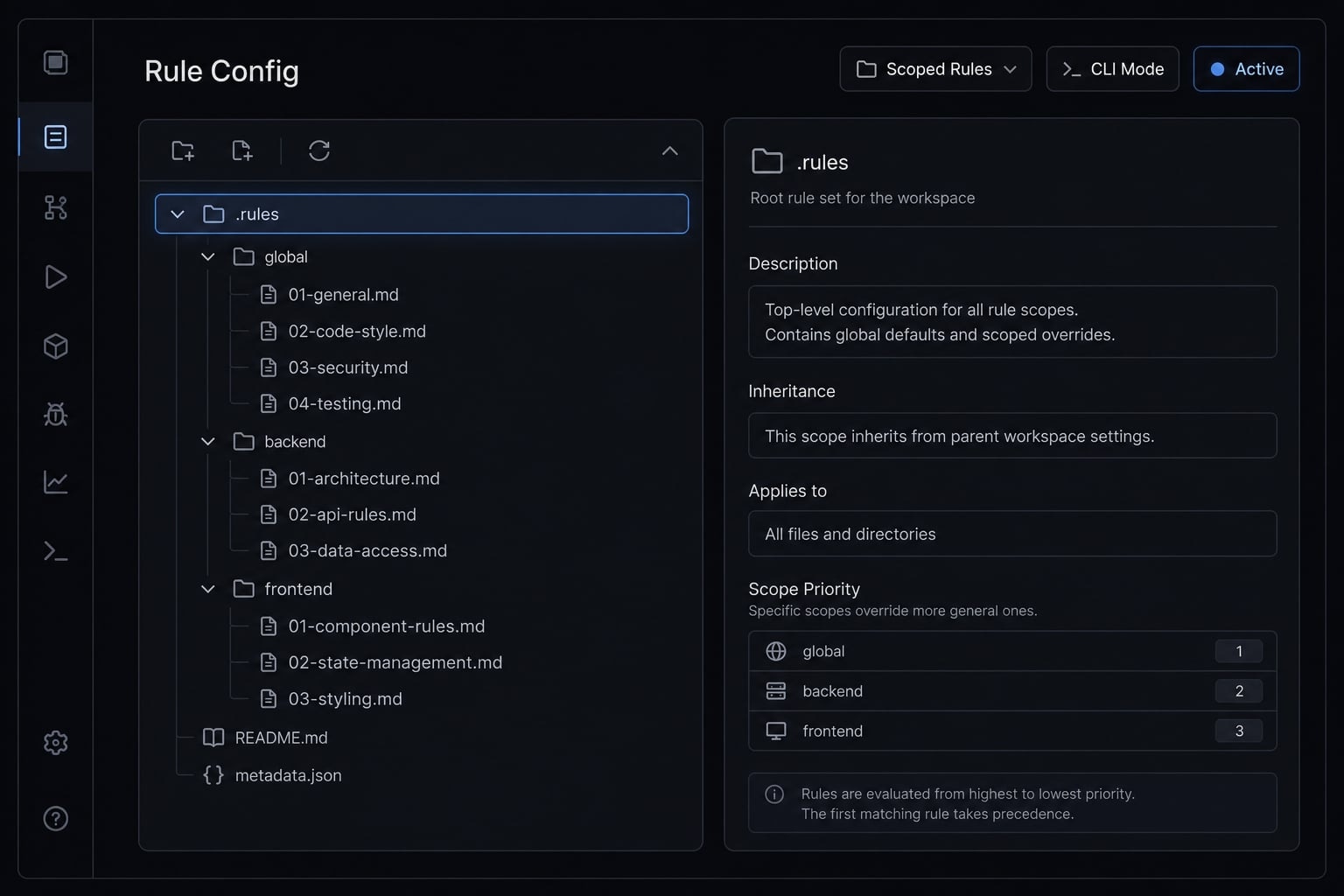The image size is (1344, 896).
Task: Click the Applies to field
Action: click(1012, 534)
